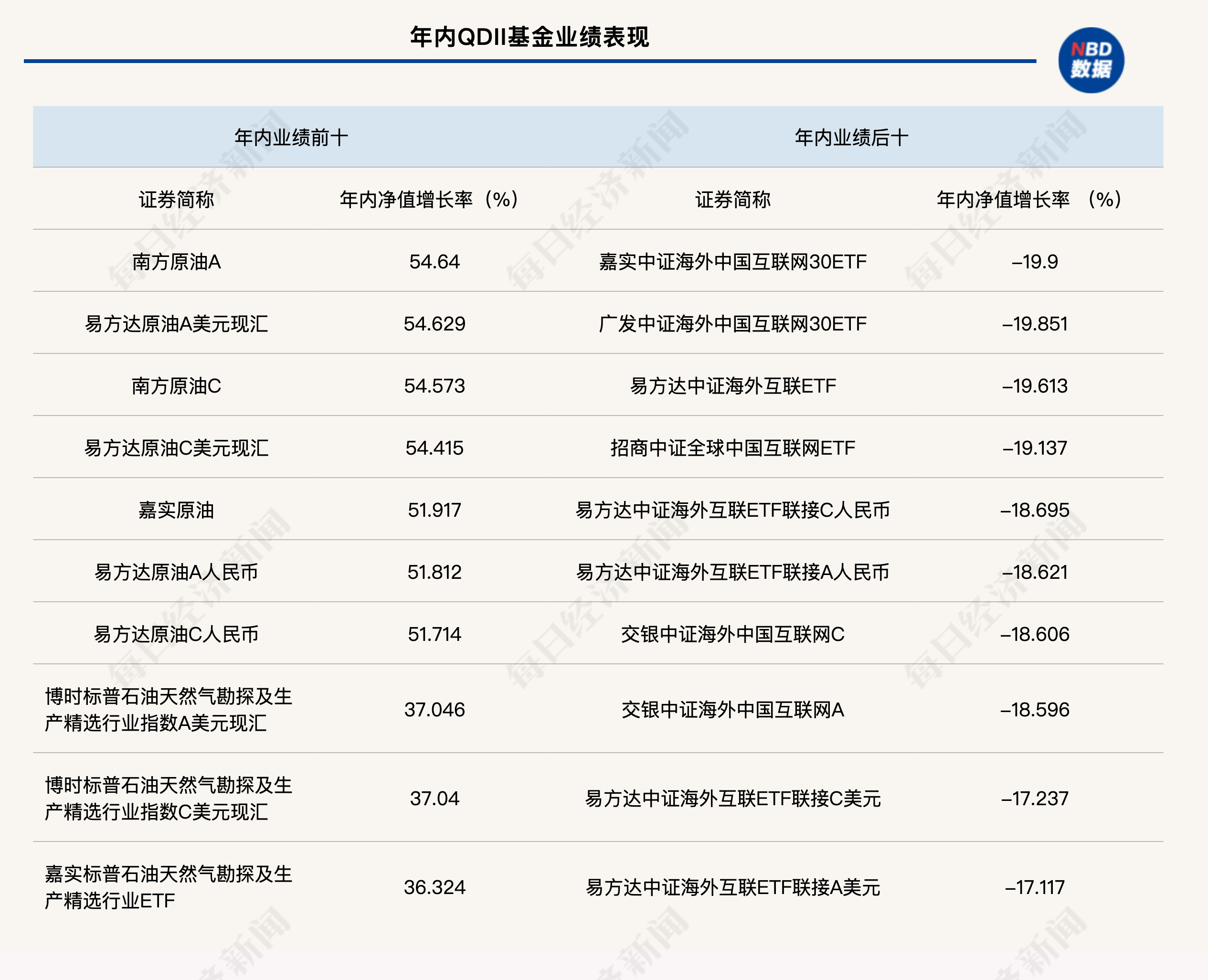This screenshot has height=980, width=1208.
Task: Click 嘉实标普石油天然气勘探及生产精选行业ETF entry
Action: [168, 887]
